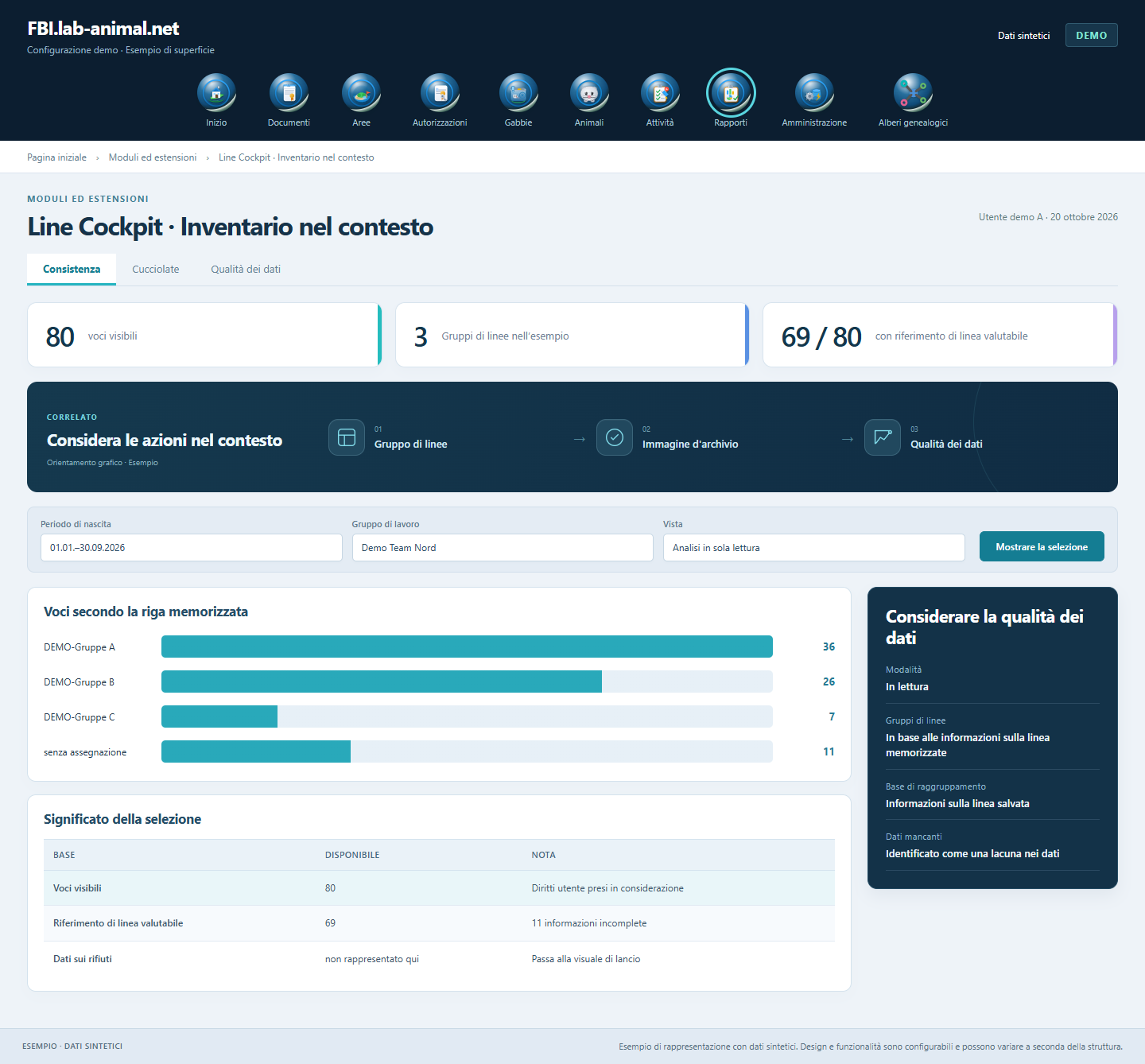Screen dimensions: 1145x1064
Task: Click 'Diritti utente presi in considerazione' cell
Action: click(x=607, y=888)
